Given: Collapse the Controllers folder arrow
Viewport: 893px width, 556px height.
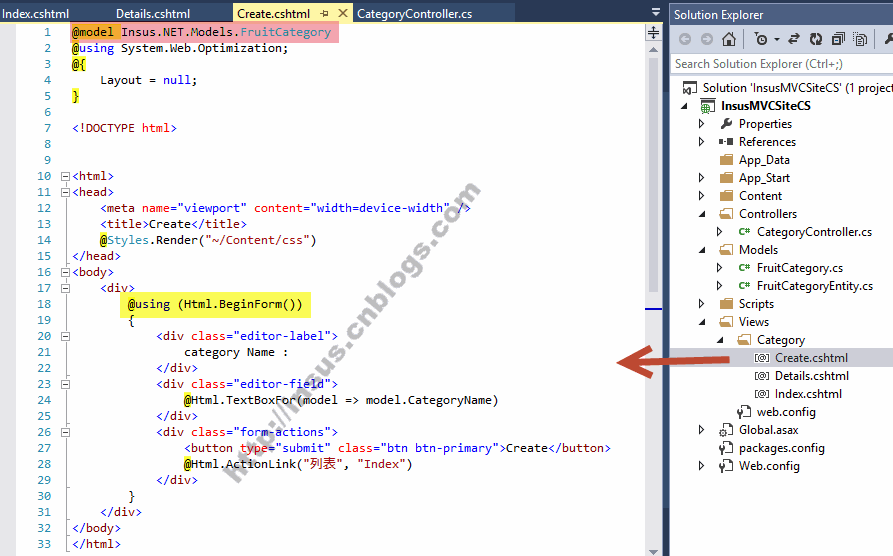Looking at the screenshot, I should 702,214.
